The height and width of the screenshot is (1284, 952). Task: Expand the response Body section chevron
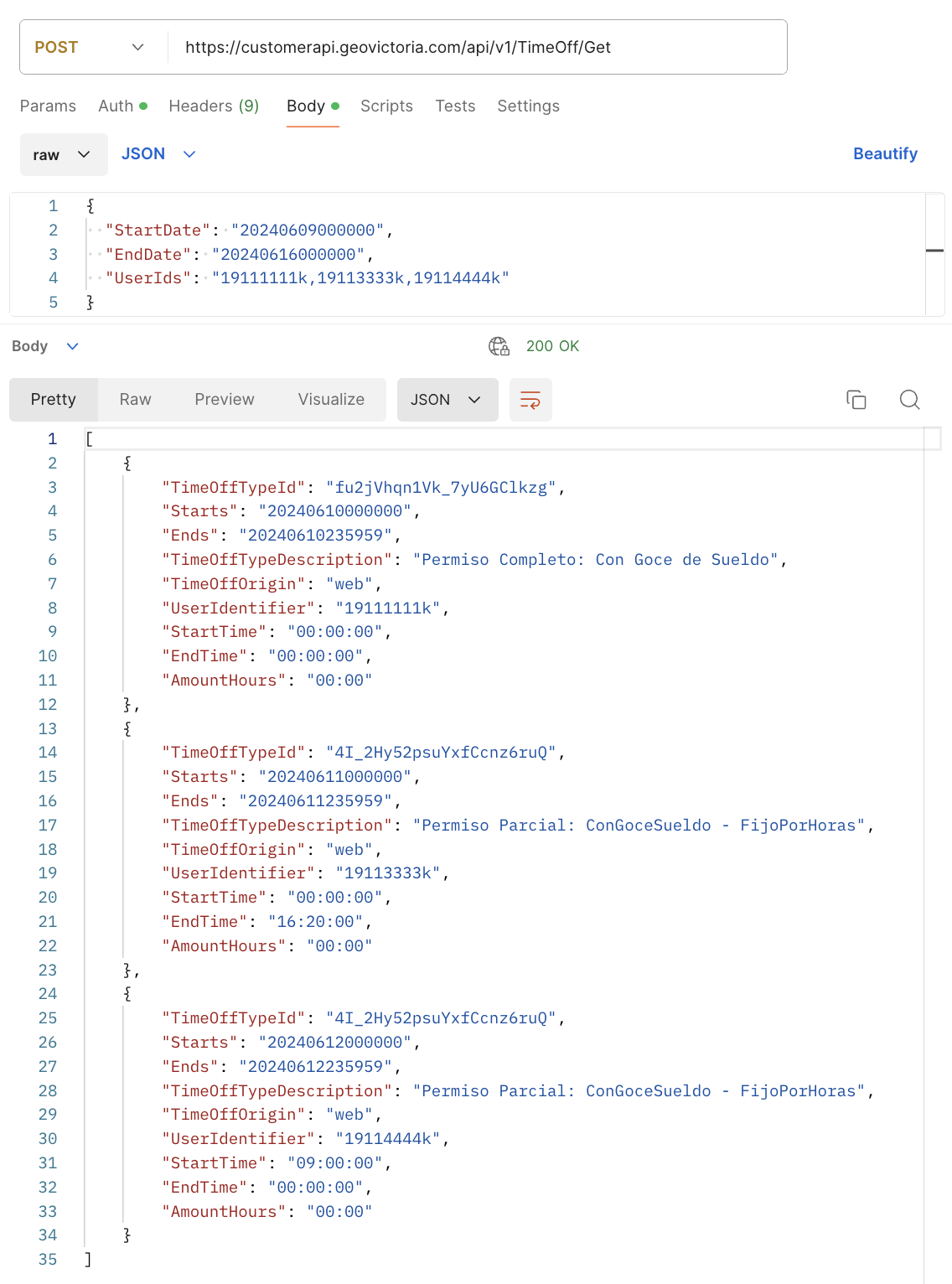(x=73, y=346)
